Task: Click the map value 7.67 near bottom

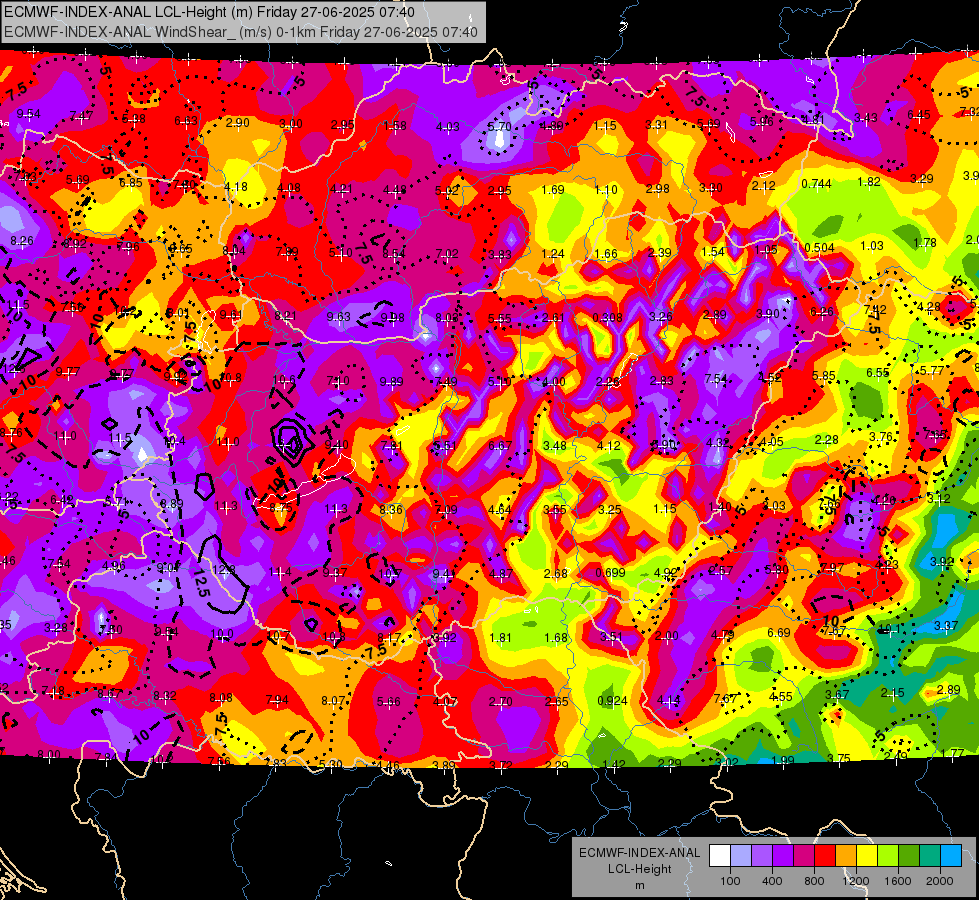Action: [x=725, y=699]
